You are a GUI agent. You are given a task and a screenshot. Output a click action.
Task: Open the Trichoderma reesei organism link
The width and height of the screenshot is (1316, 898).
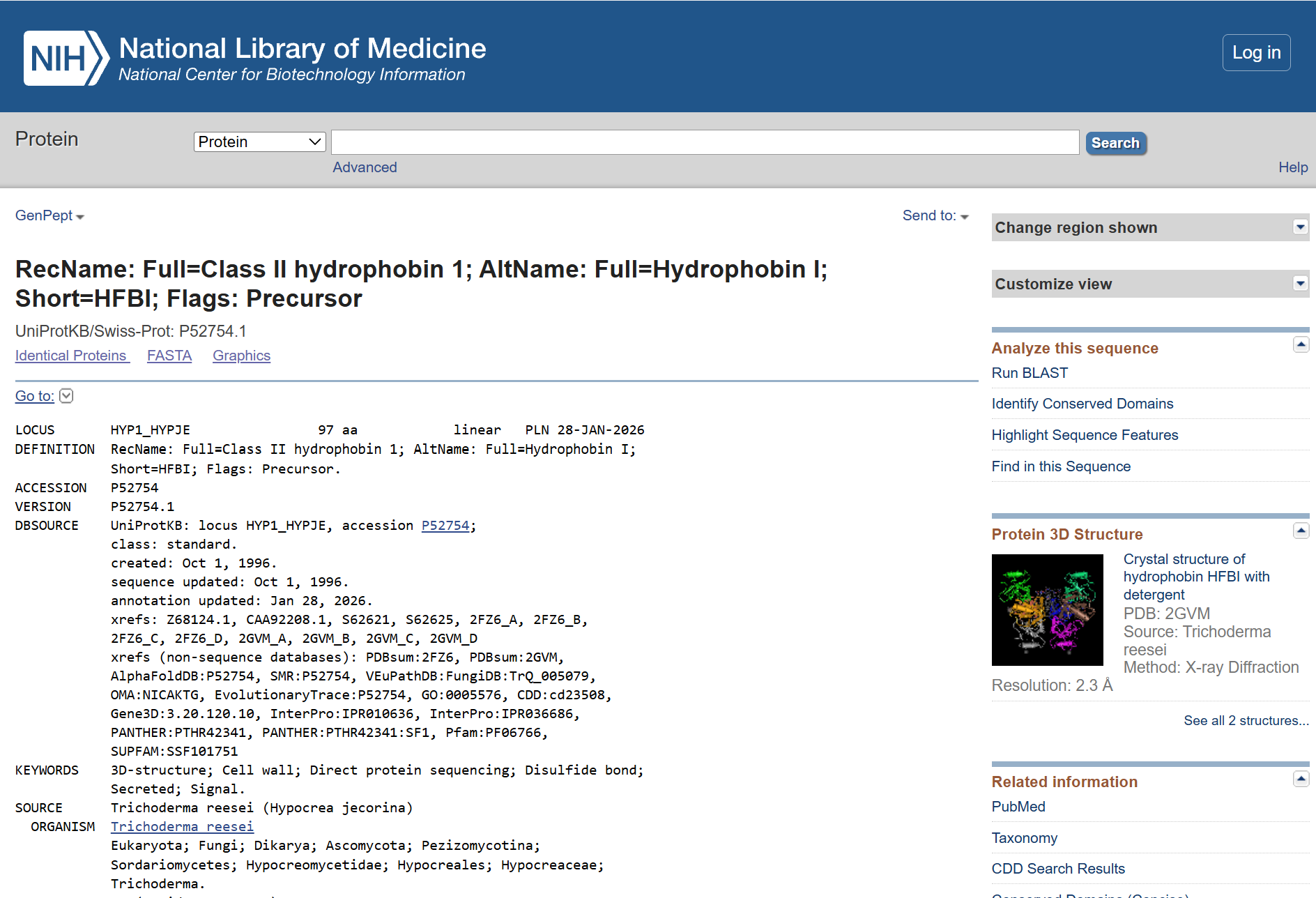182,827
